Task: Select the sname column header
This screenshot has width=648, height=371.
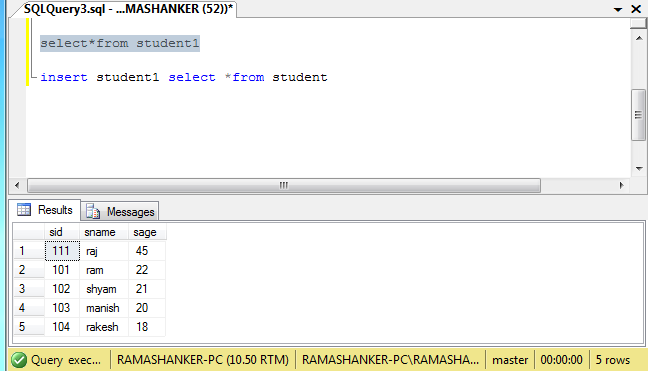Action: tap(104, 232)
